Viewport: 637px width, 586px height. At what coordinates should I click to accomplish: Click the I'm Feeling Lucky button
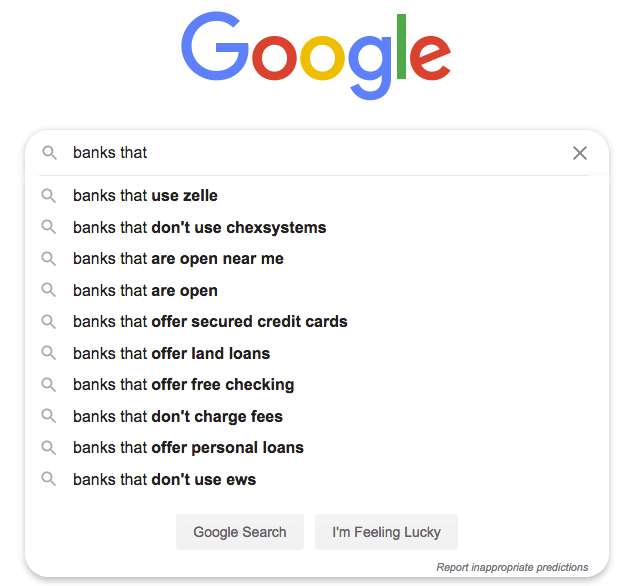(386, 532)
